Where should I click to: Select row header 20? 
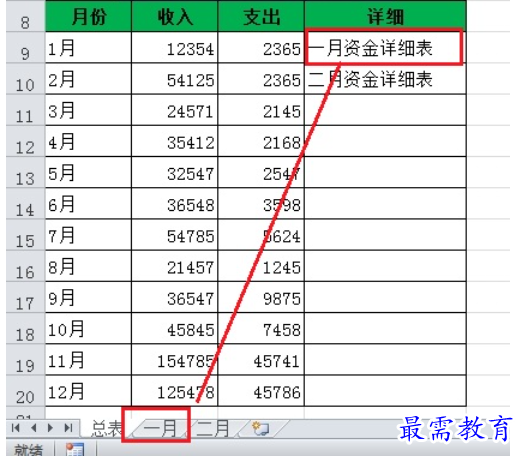click(25, 391)
